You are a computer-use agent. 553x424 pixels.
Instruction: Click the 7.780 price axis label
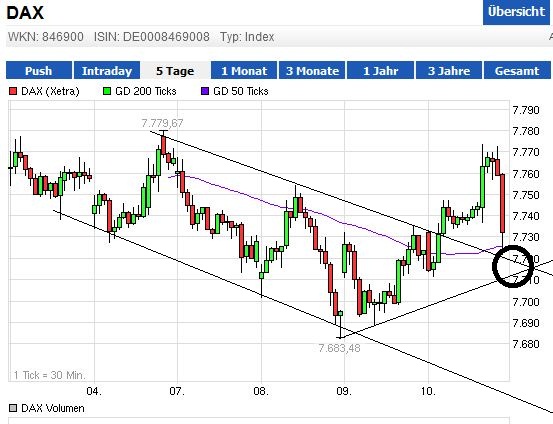click(x=526, y=131)
